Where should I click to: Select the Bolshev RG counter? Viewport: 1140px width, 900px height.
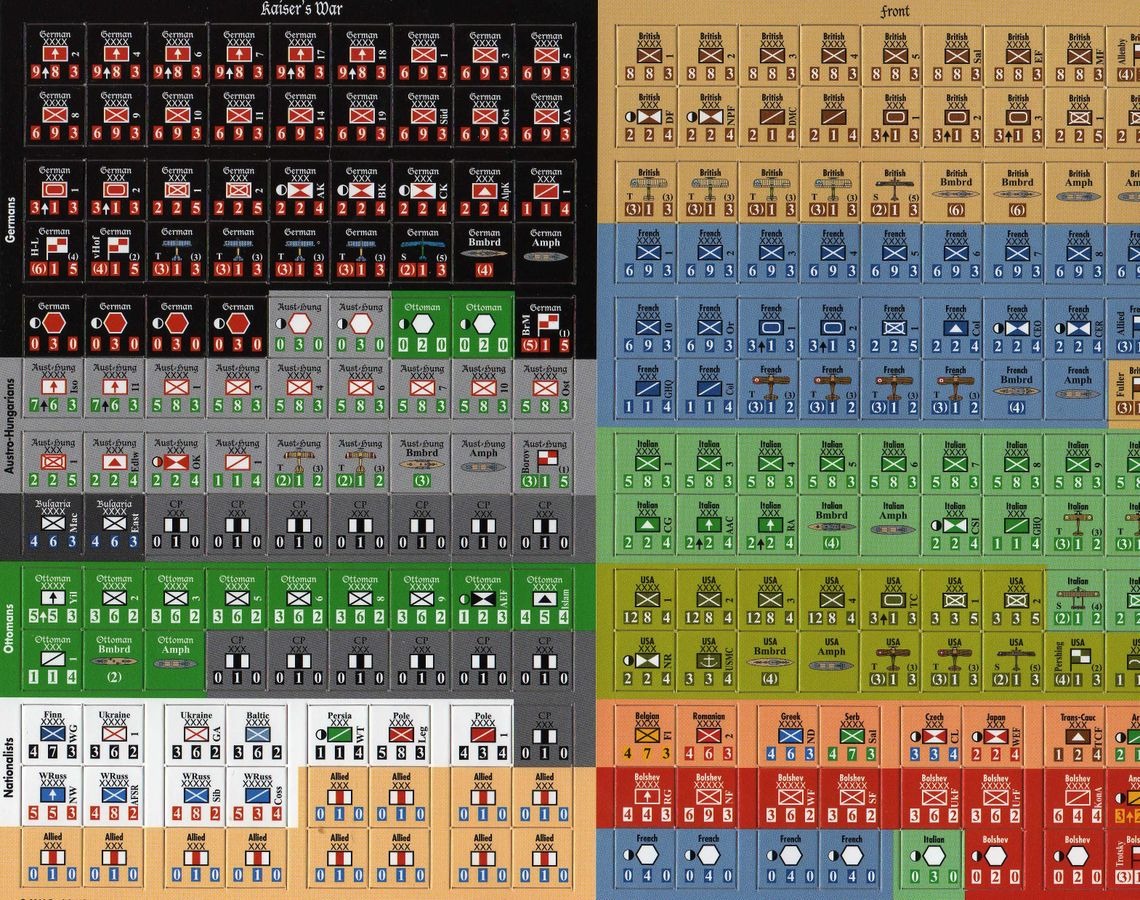click(x=647, y=797)
